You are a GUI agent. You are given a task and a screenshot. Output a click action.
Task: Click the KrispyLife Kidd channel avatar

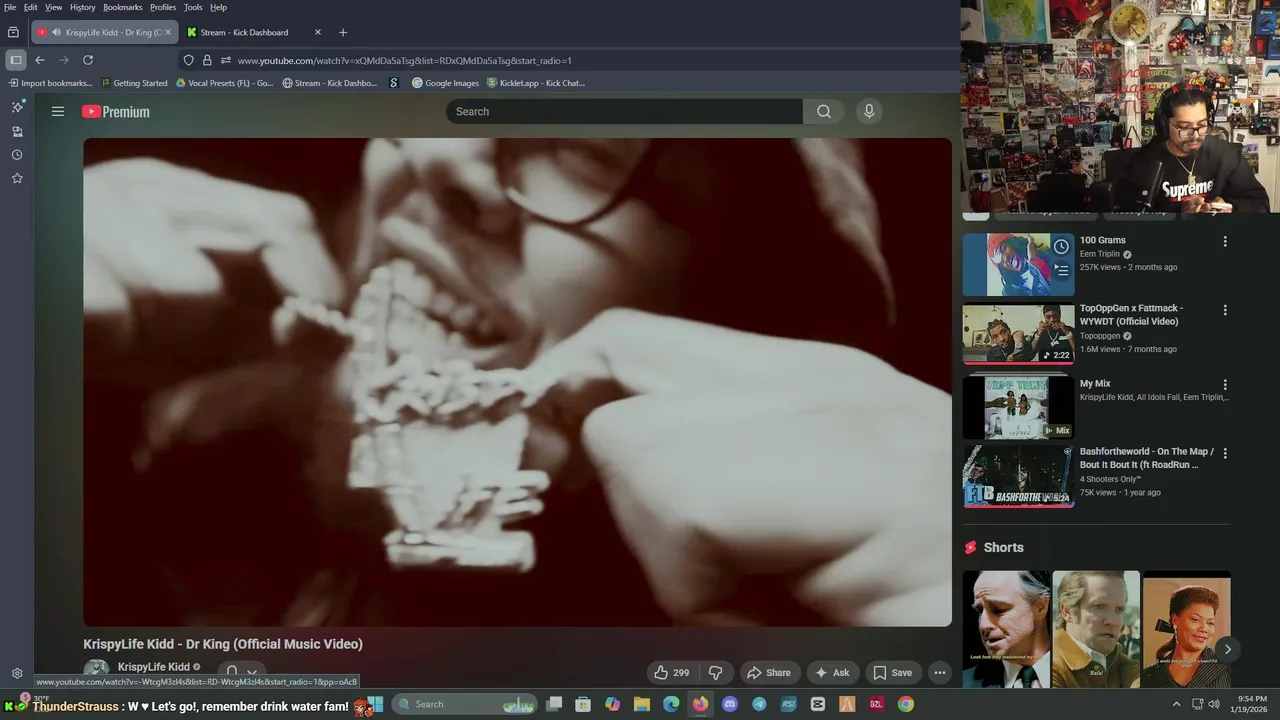pos(96,672)
